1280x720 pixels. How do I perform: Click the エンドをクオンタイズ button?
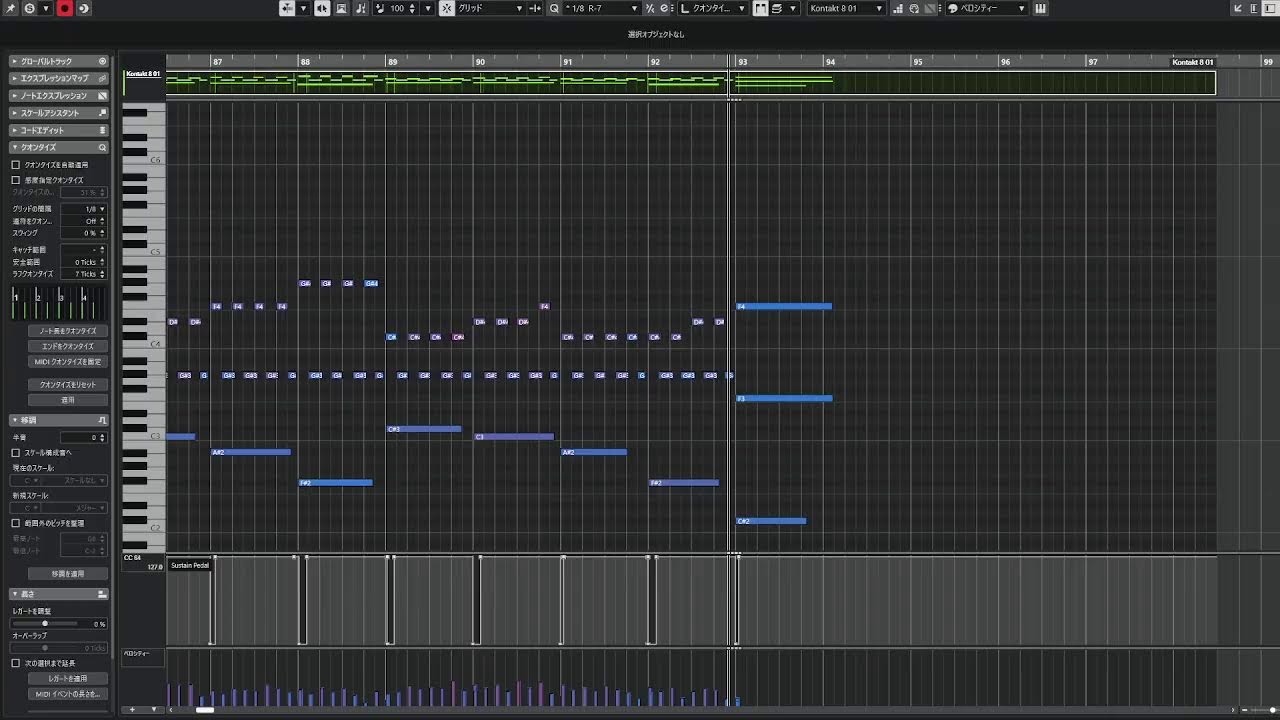[68, 346]
